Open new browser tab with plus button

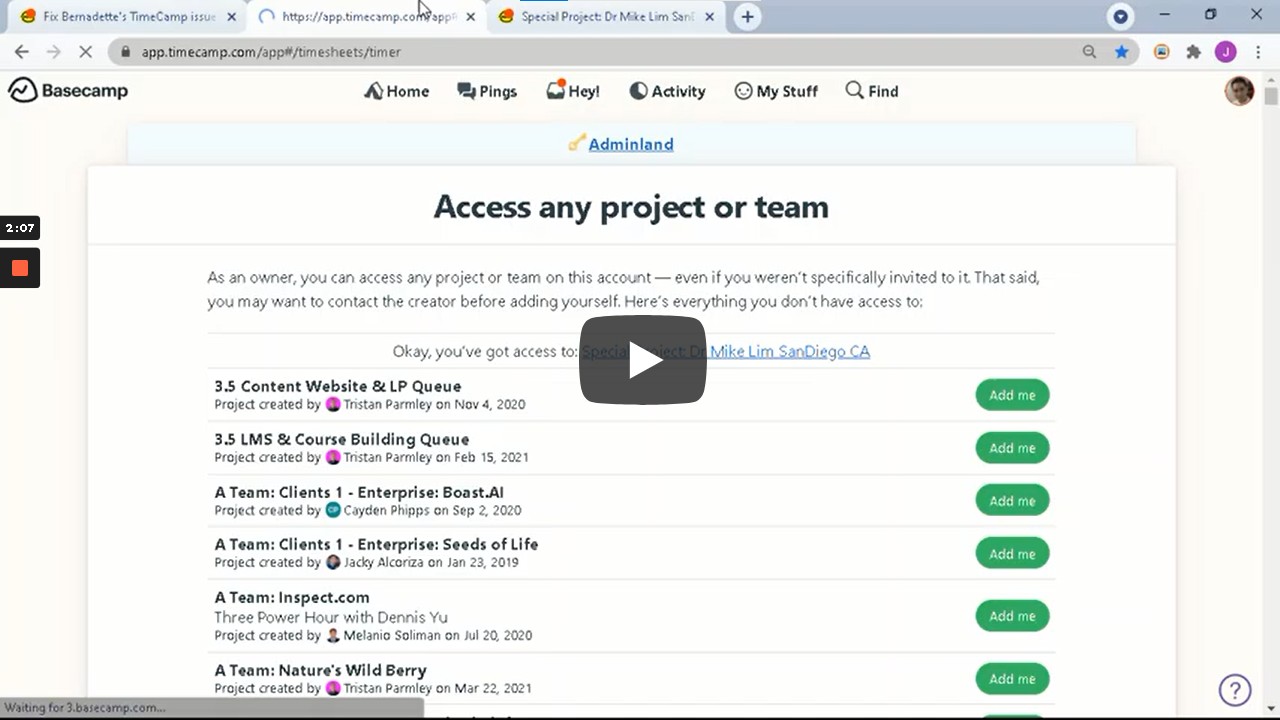click(x=747, y=16)
